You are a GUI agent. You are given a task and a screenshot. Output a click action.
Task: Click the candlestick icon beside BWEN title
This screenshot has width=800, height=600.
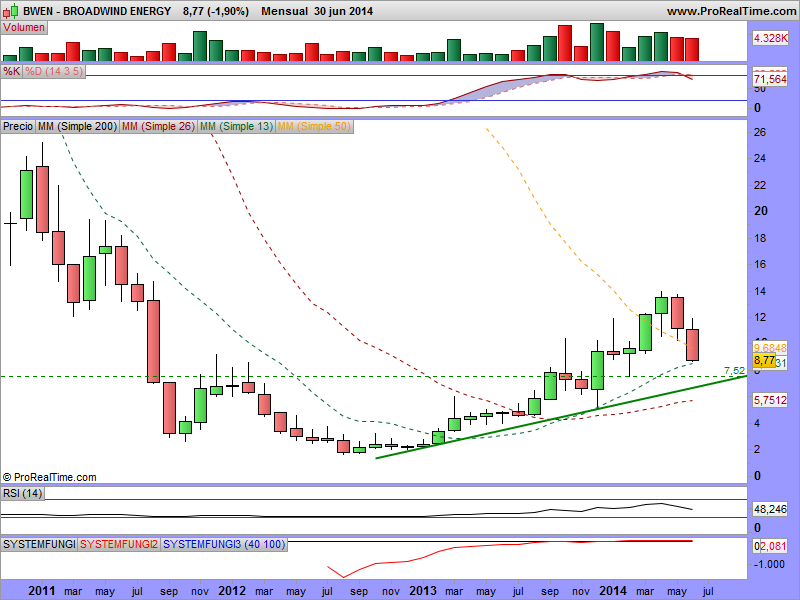12,10
